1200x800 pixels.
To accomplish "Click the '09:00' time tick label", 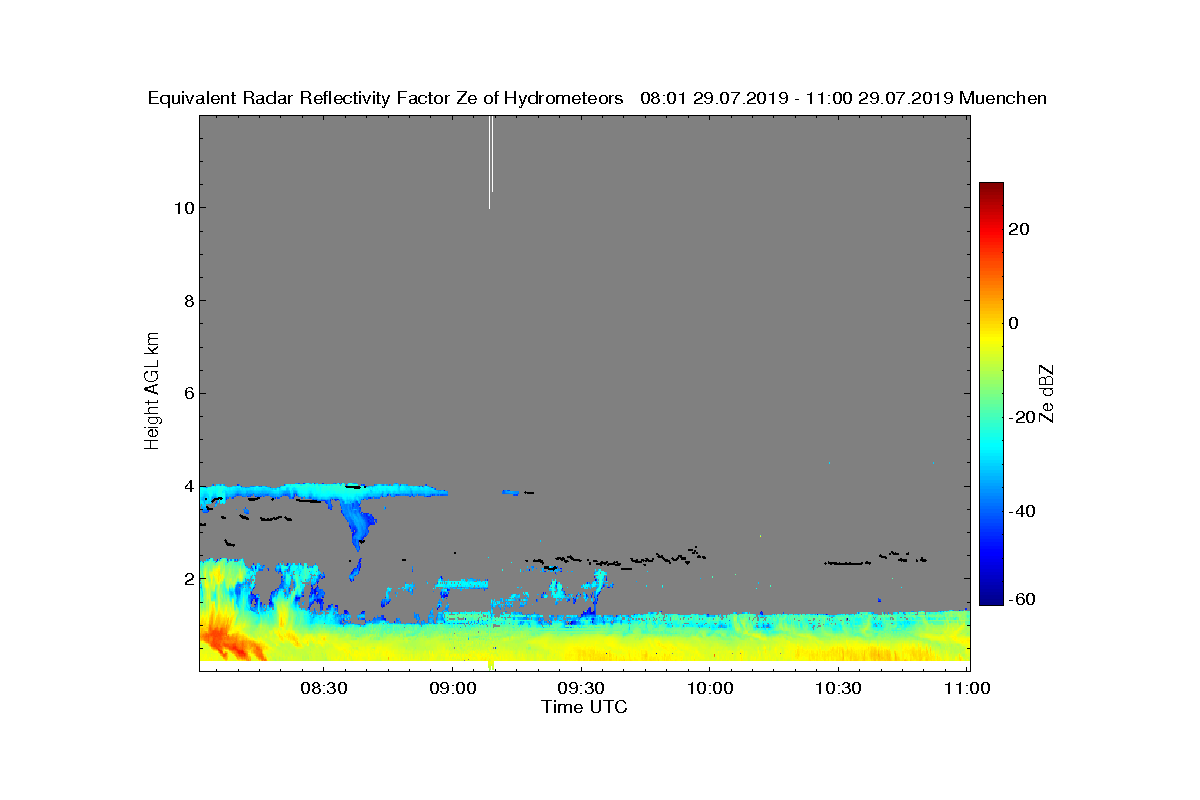I will coord(451,689).
